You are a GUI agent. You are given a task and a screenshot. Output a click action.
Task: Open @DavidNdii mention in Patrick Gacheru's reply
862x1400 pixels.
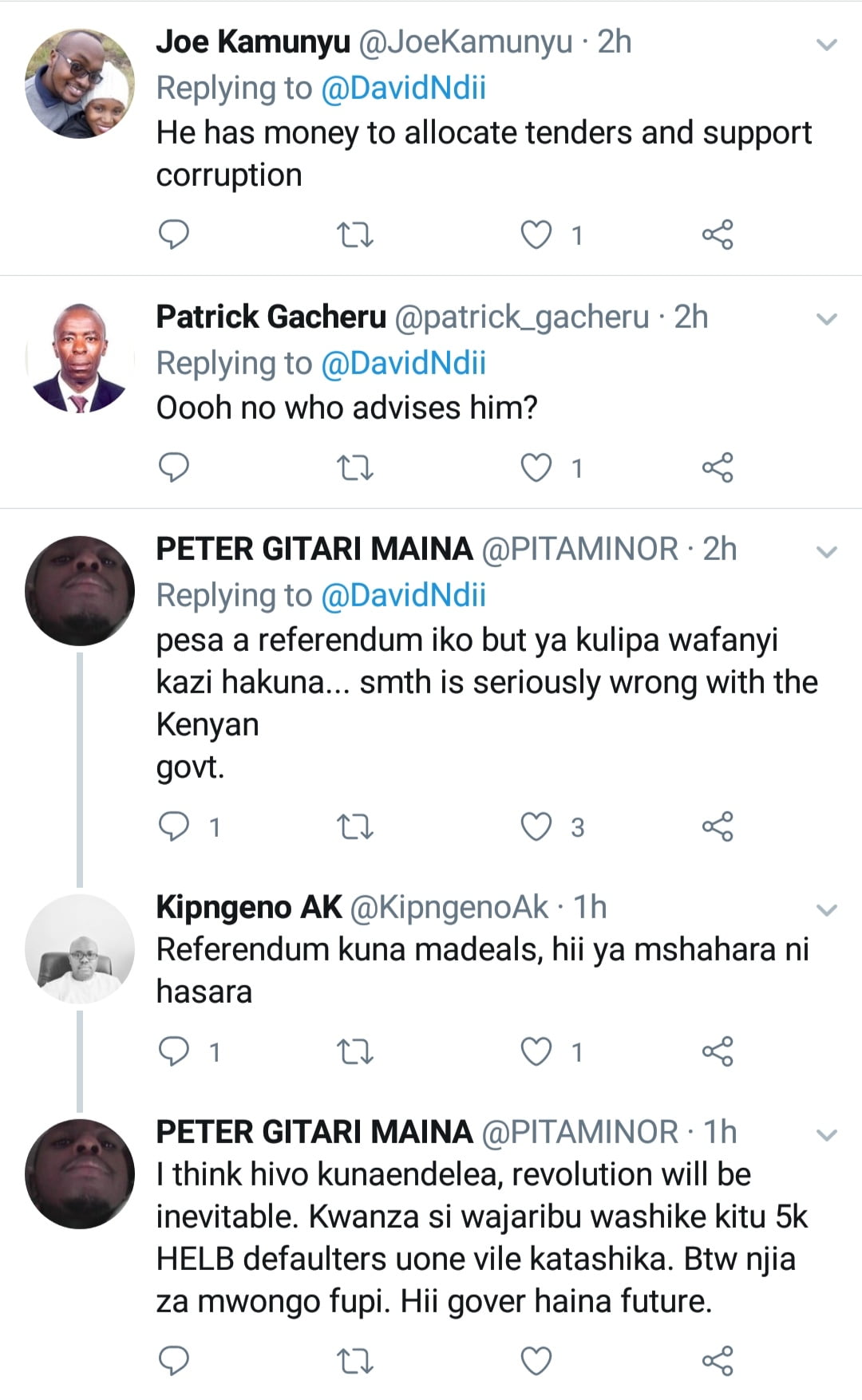(403, 363)
